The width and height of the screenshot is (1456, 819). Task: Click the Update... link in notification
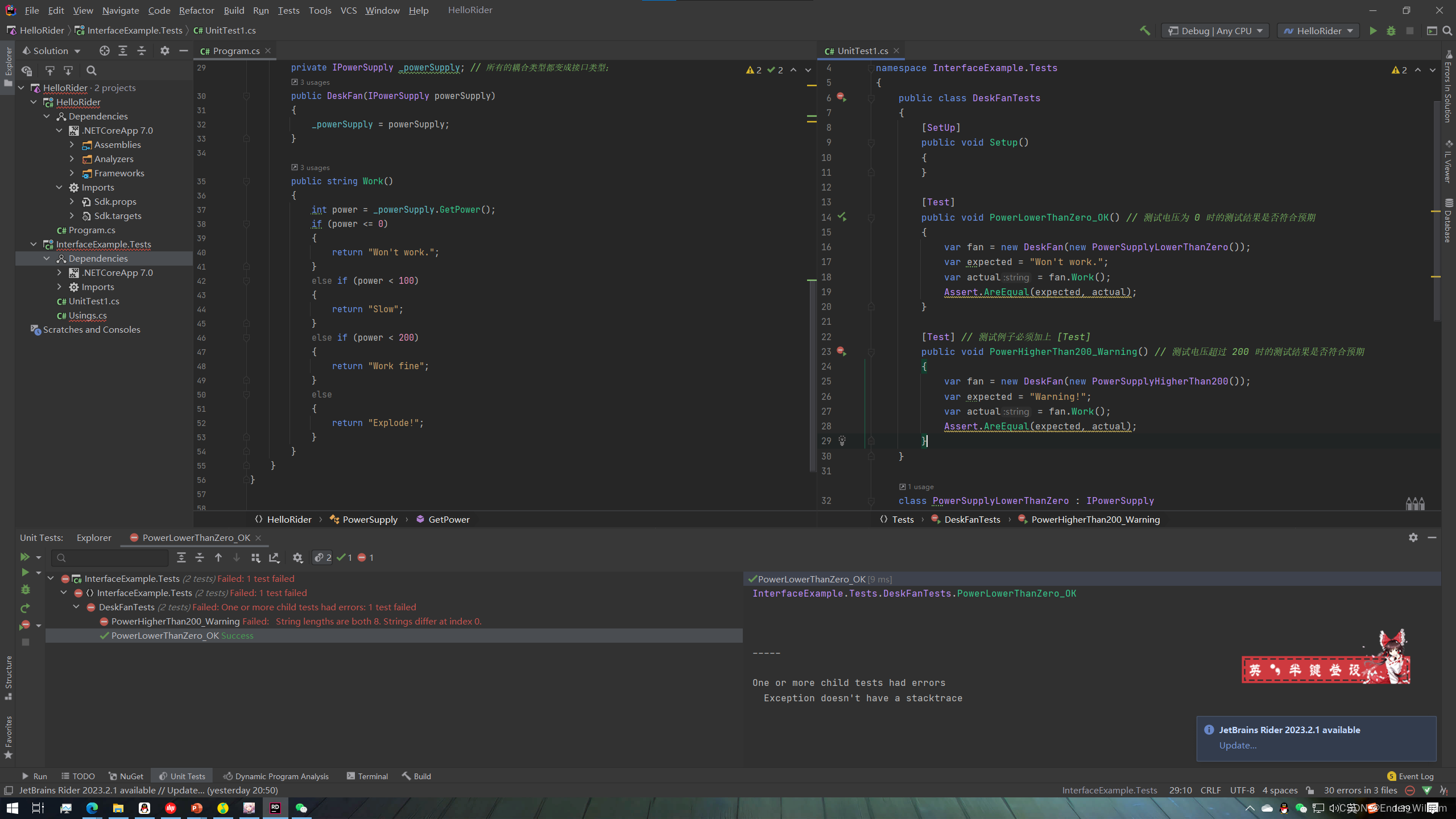click(1238, 745)
